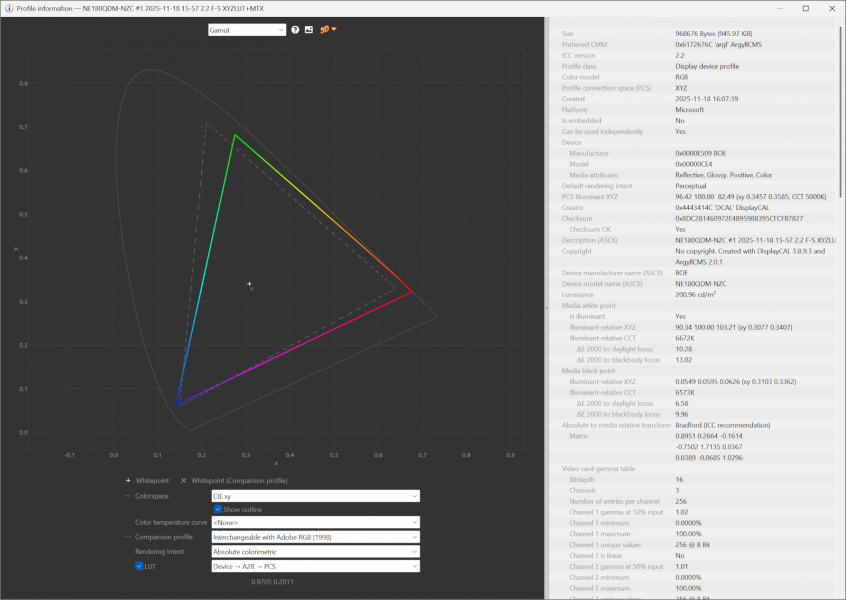Toggle the Show outline checkbox
Image resolution: width=846 pixels, height=600 pixels.
tap(218, 509)
